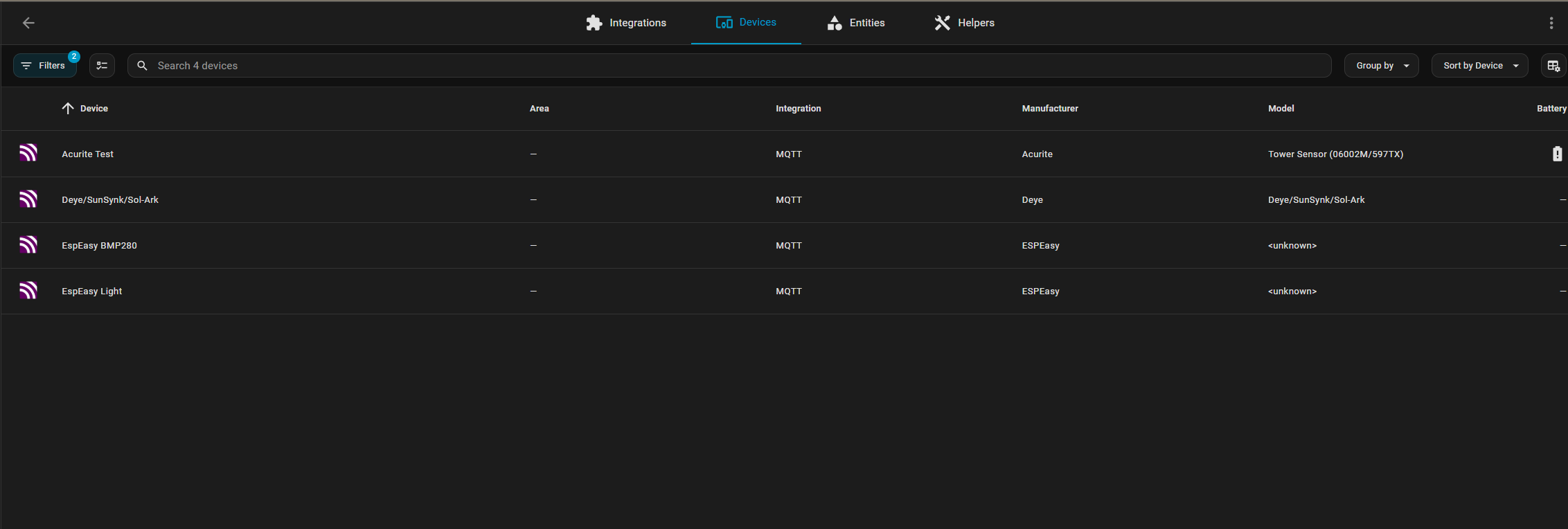Click the EspEasy BMP280 MQTT icon
This screenshot has height=529, width=1568.
28,245
